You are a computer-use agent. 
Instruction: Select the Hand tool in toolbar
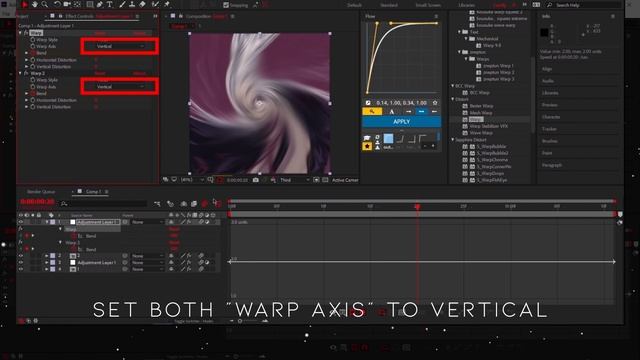click(x=35, y=4)
